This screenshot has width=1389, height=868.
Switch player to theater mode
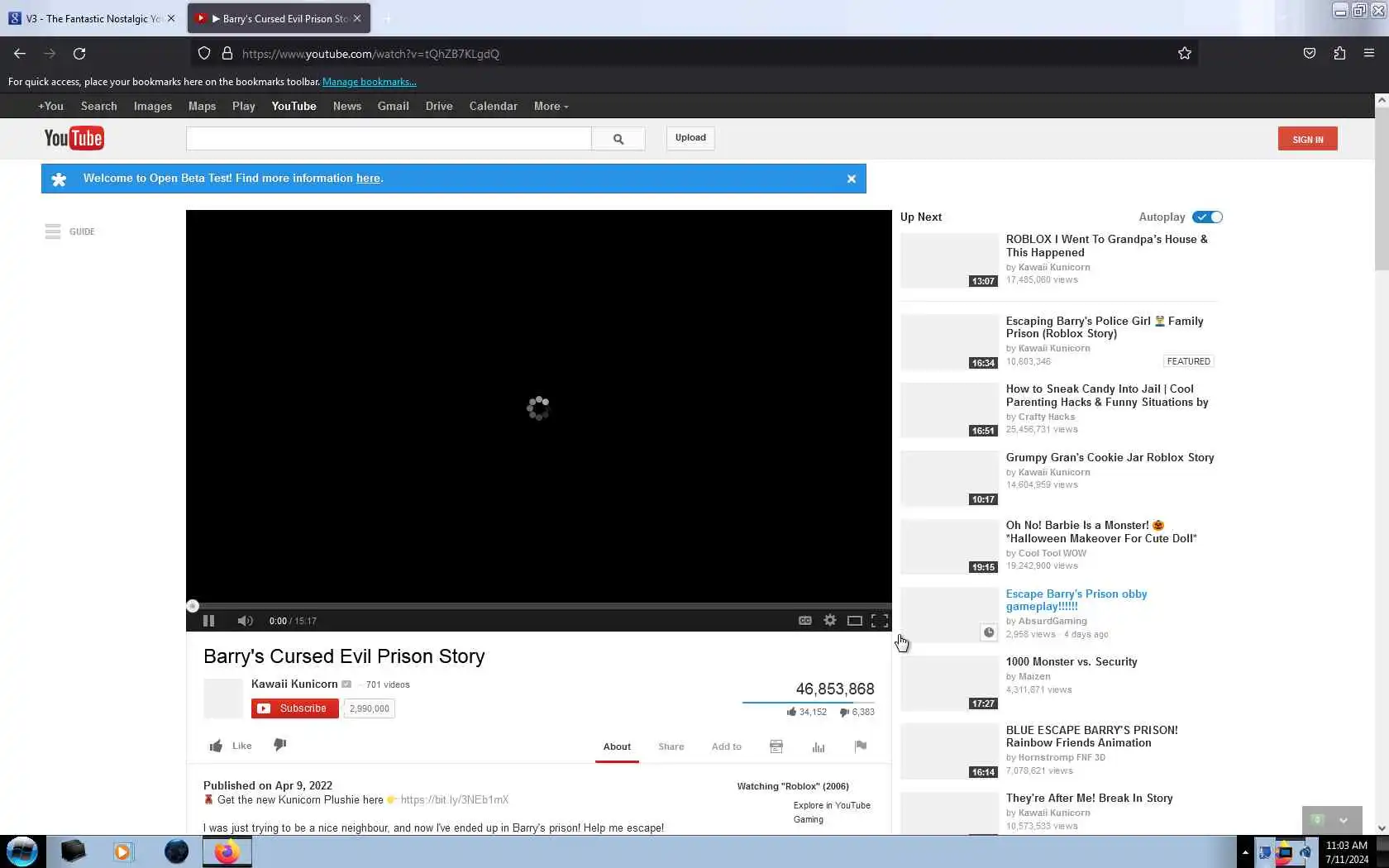(855, 620)
